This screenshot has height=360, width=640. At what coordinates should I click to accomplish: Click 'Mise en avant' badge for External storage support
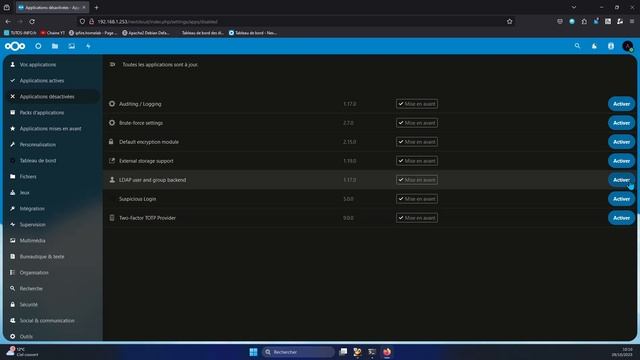pos(417,161)
